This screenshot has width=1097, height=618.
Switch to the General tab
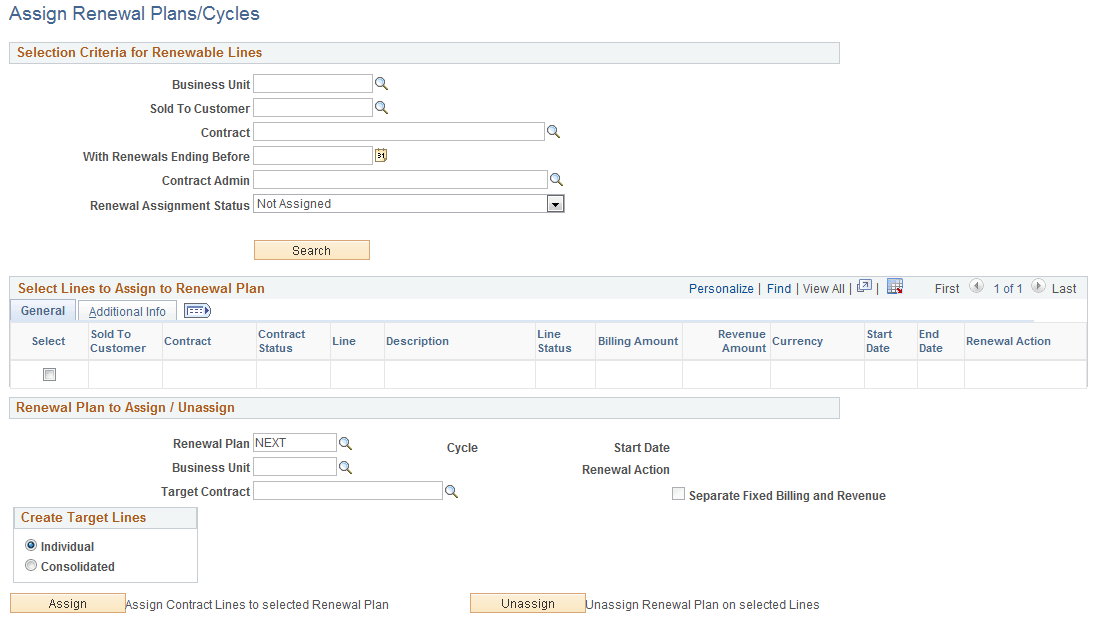point(41,310)
